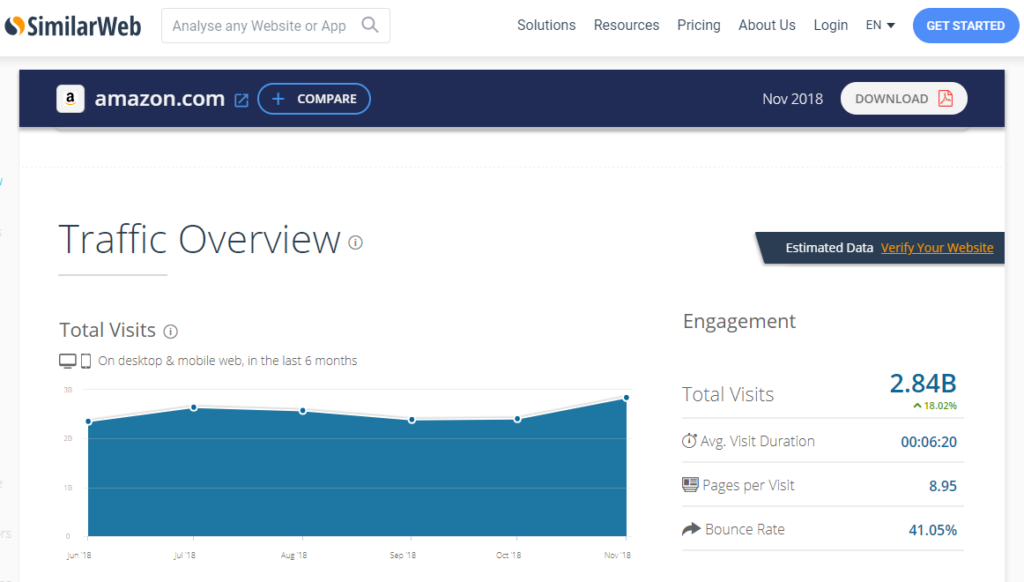Click the desktop device icon
Viewport: 1024px width, 582px height.
(x=67, y=361)
